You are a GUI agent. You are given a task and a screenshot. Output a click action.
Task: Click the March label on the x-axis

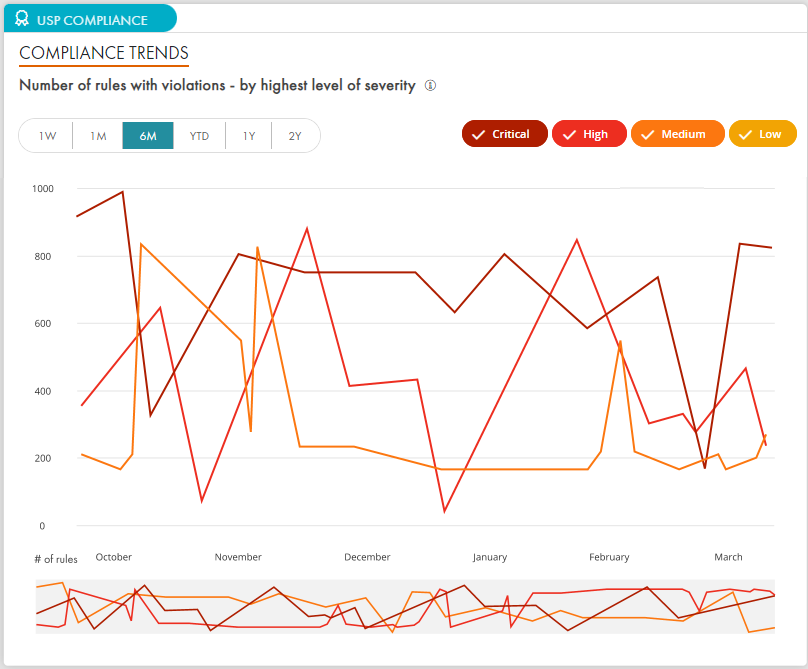[728, 557]
